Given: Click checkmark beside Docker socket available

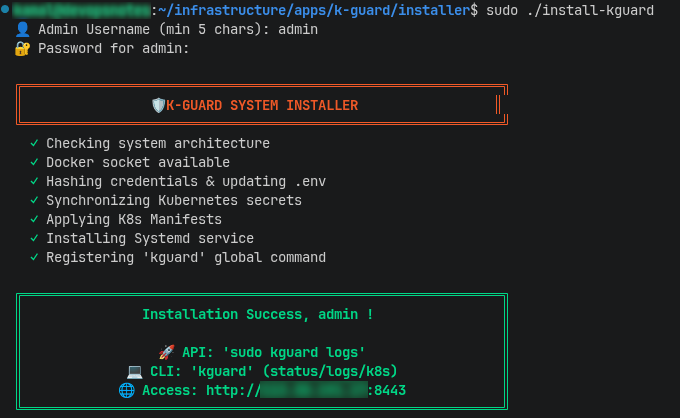Looking at the screenshot, I should coord(34,162).
